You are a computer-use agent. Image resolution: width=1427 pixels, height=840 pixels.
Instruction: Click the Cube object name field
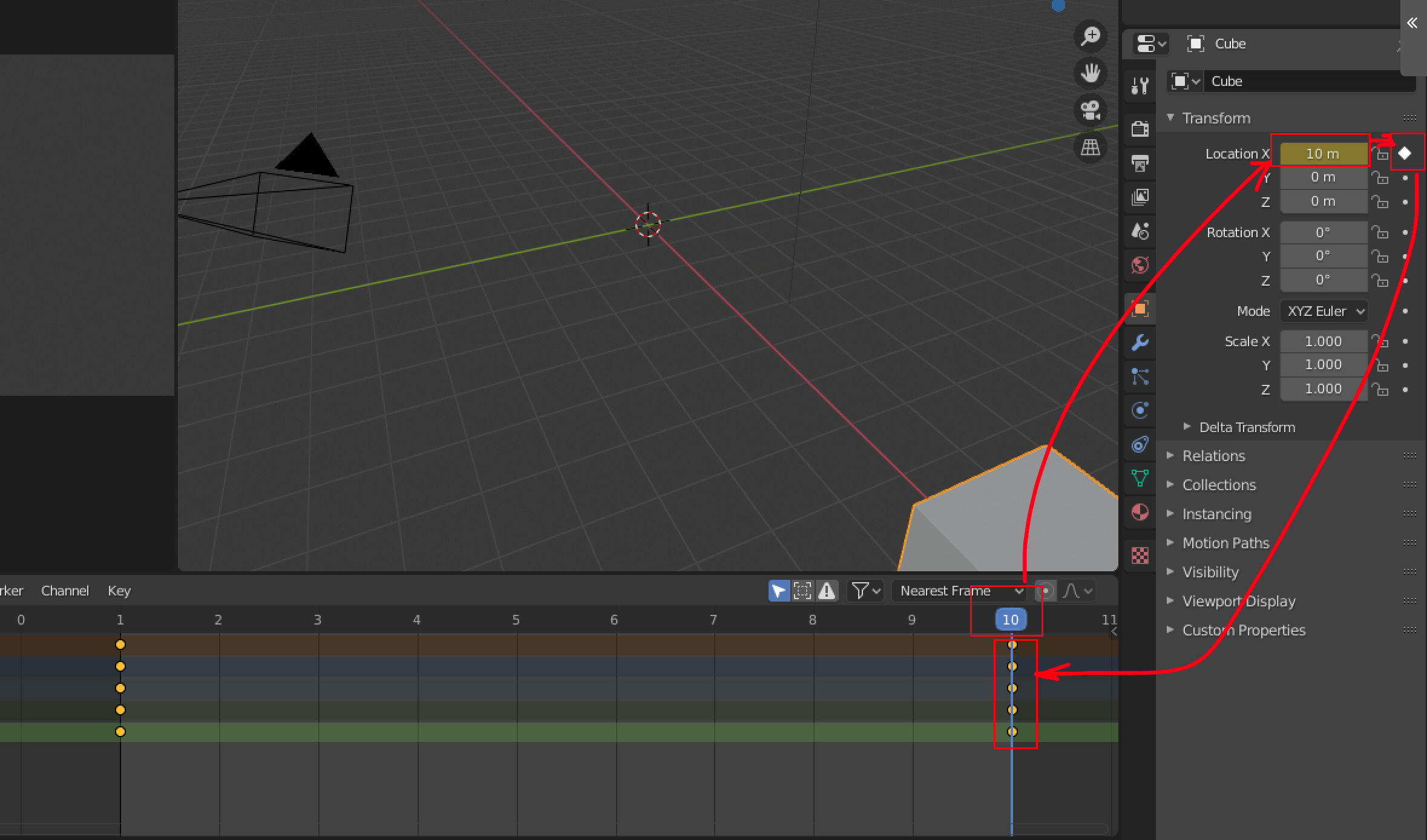pos(1311,81)
